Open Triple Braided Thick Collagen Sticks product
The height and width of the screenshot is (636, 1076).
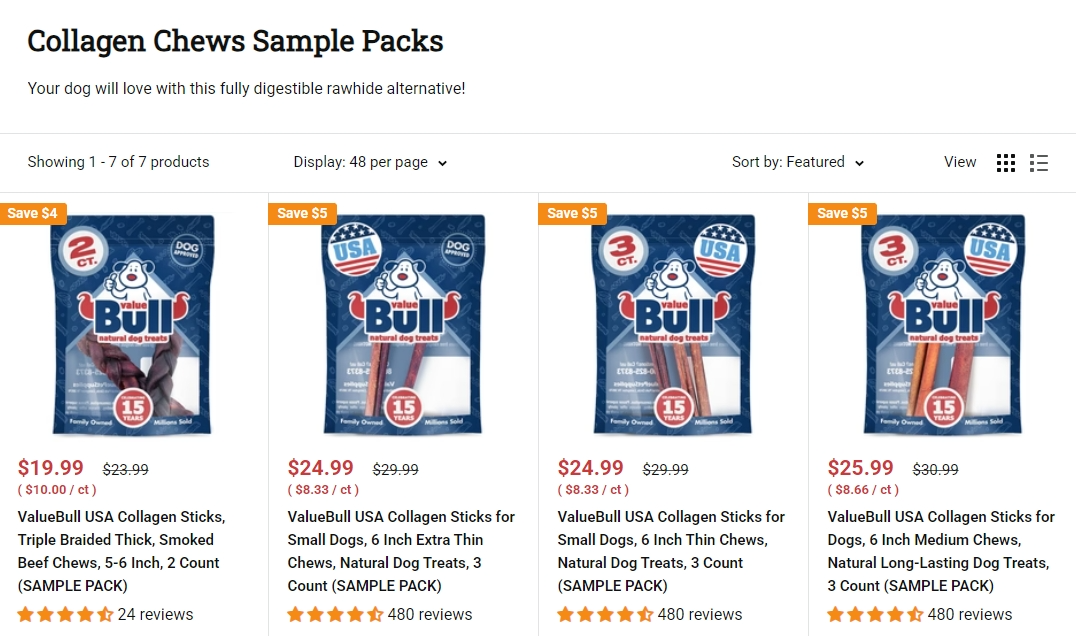(121, 551)
